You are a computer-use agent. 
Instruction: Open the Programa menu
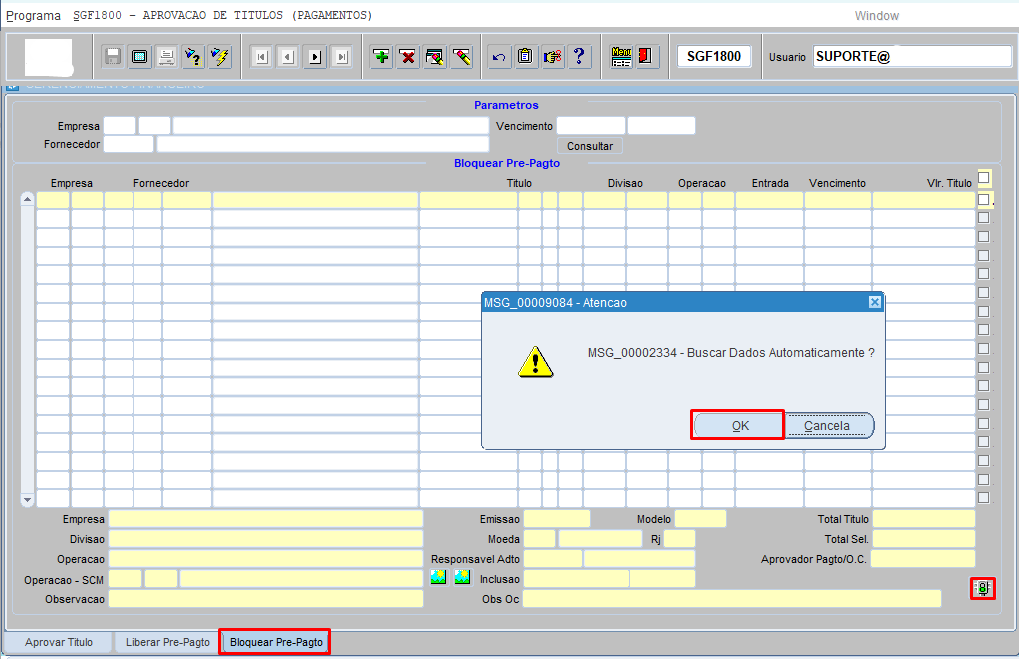pyautogui.click(x=33, y=16)
